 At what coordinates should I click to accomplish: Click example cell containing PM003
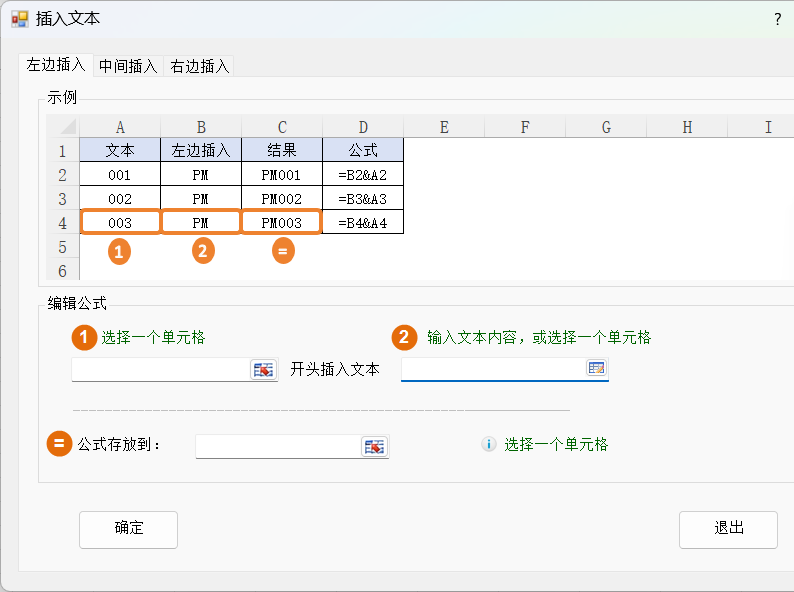click(x=281, y=222)
